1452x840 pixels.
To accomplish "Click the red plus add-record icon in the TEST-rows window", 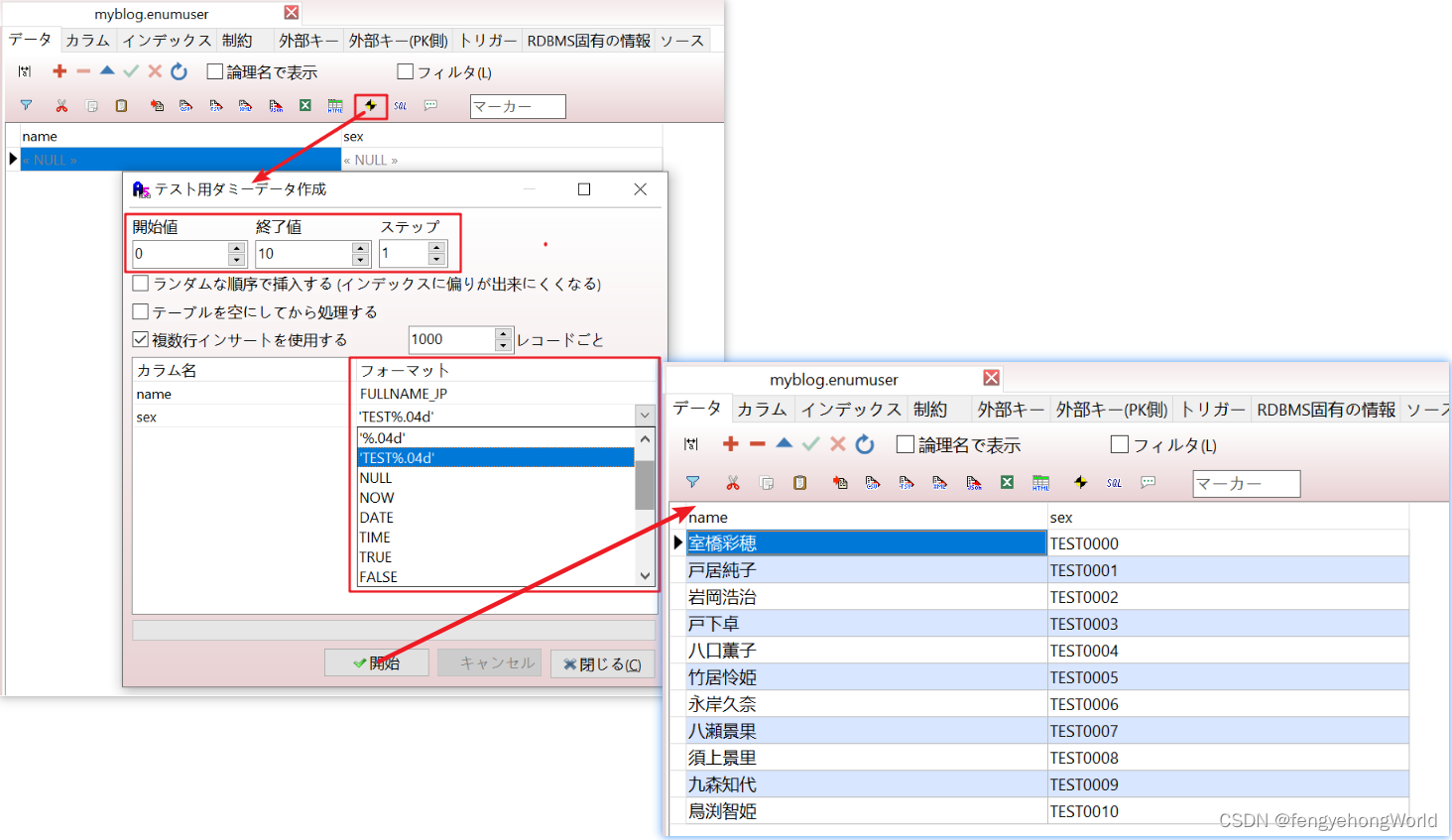I will pos(731,444).
